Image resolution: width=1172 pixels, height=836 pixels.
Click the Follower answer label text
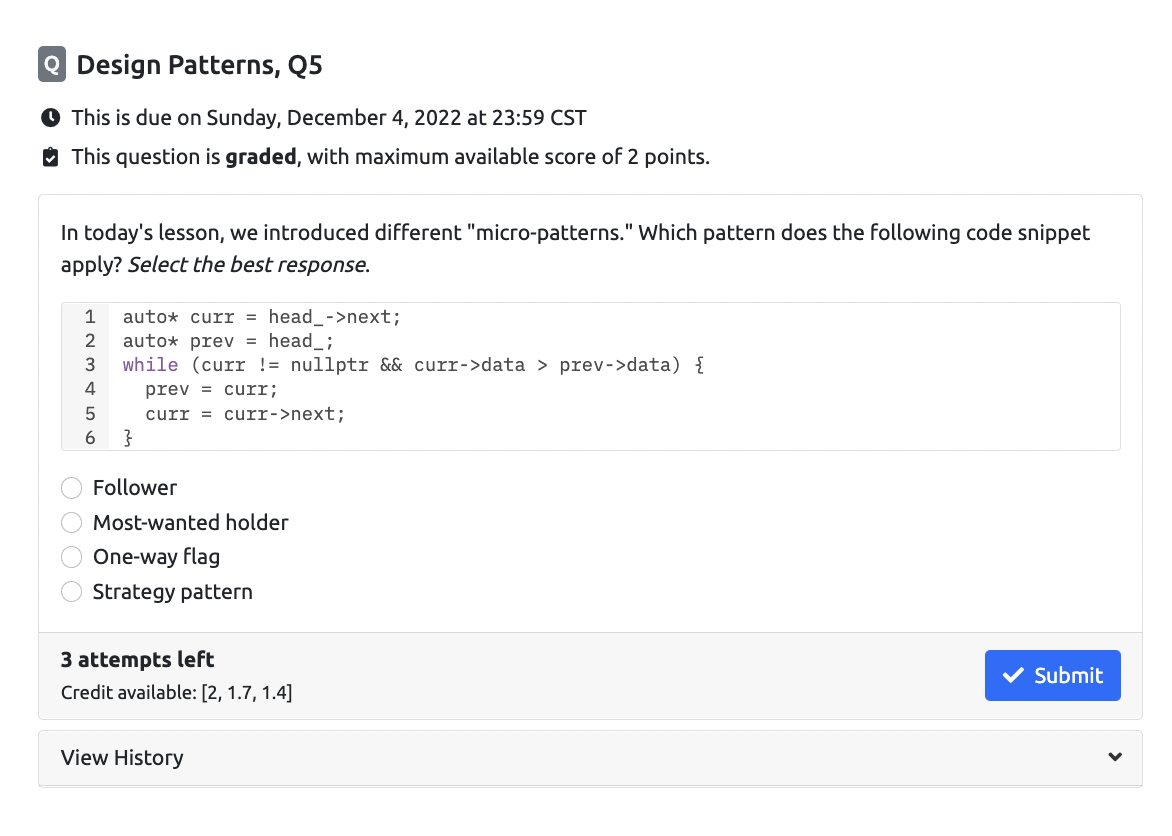135,488
